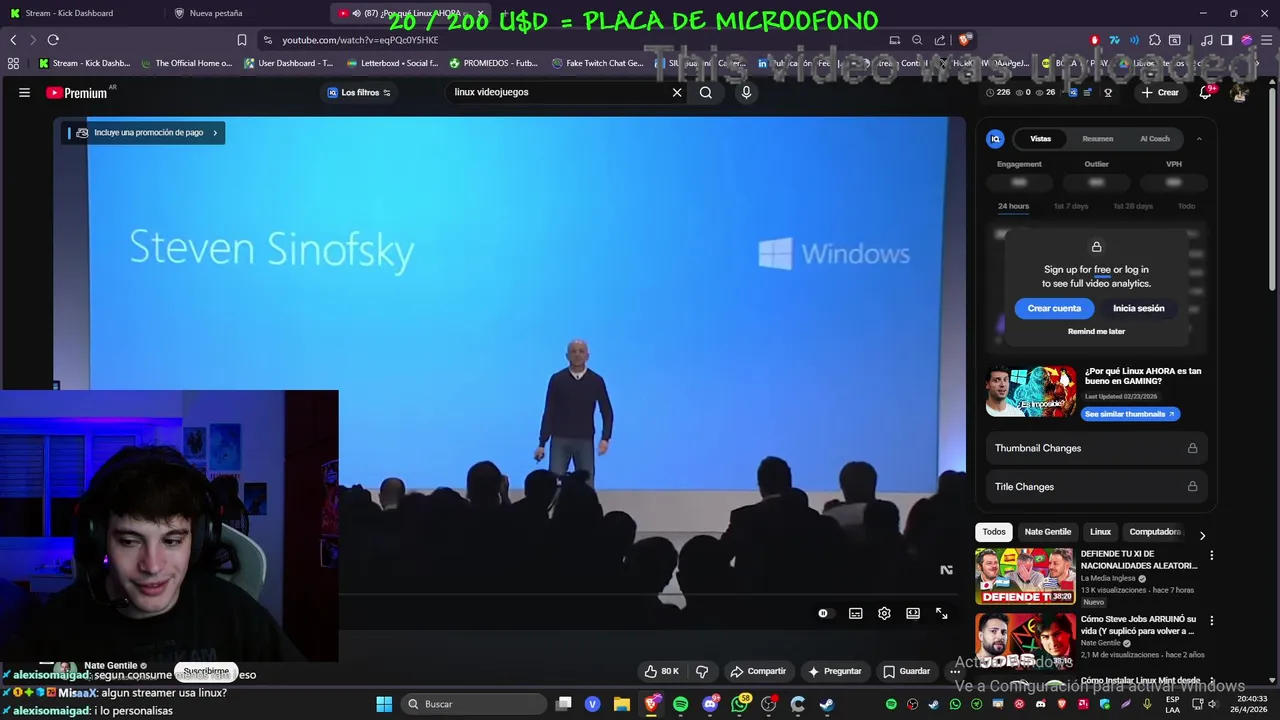The height and width of the screenshot is (720, 1280).
Task: Bookmark this page in the address bar
Action: [x=241, y=40]
